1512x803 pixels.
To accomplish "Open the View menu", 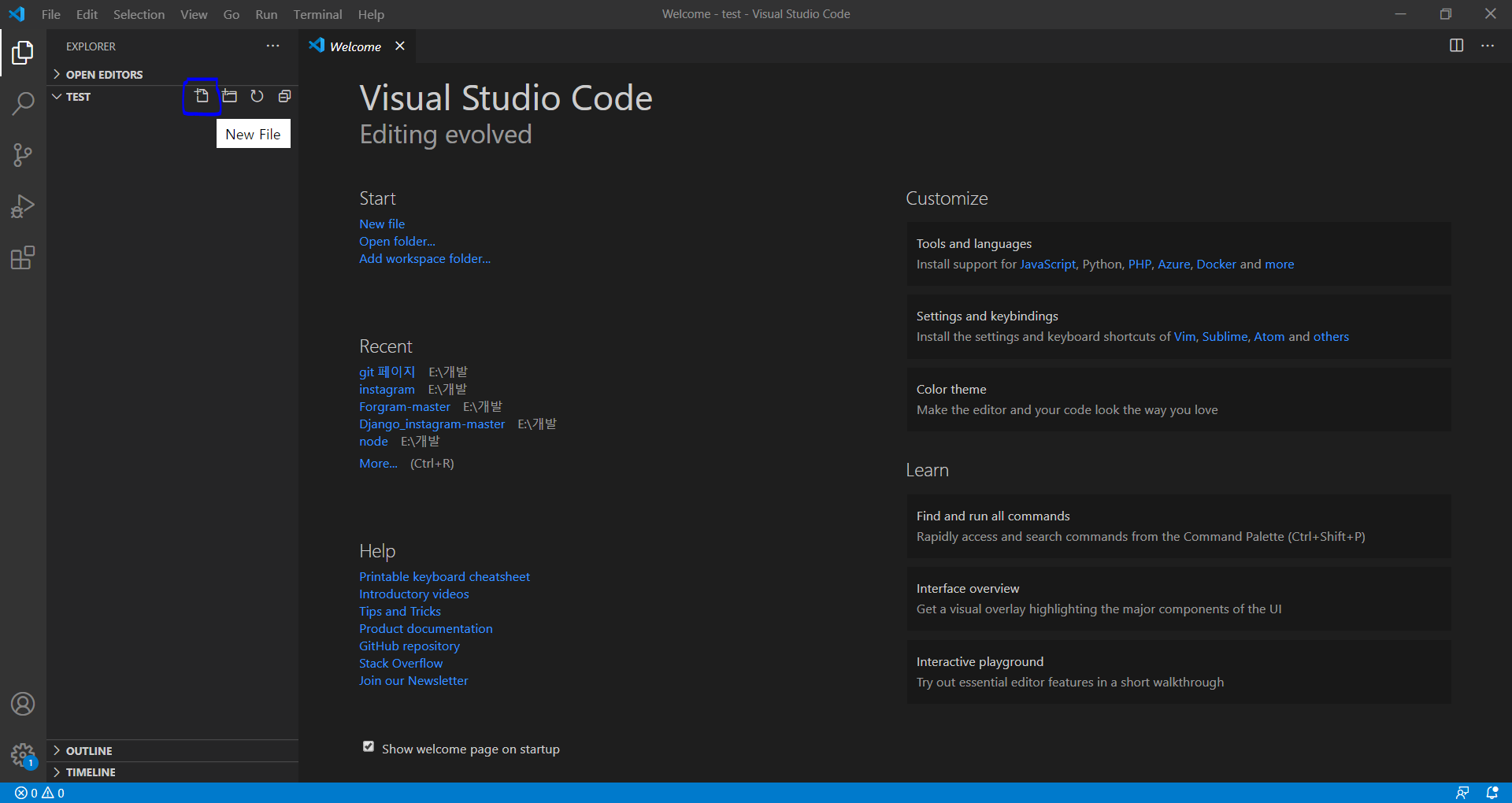I will (x=194, y=14).
